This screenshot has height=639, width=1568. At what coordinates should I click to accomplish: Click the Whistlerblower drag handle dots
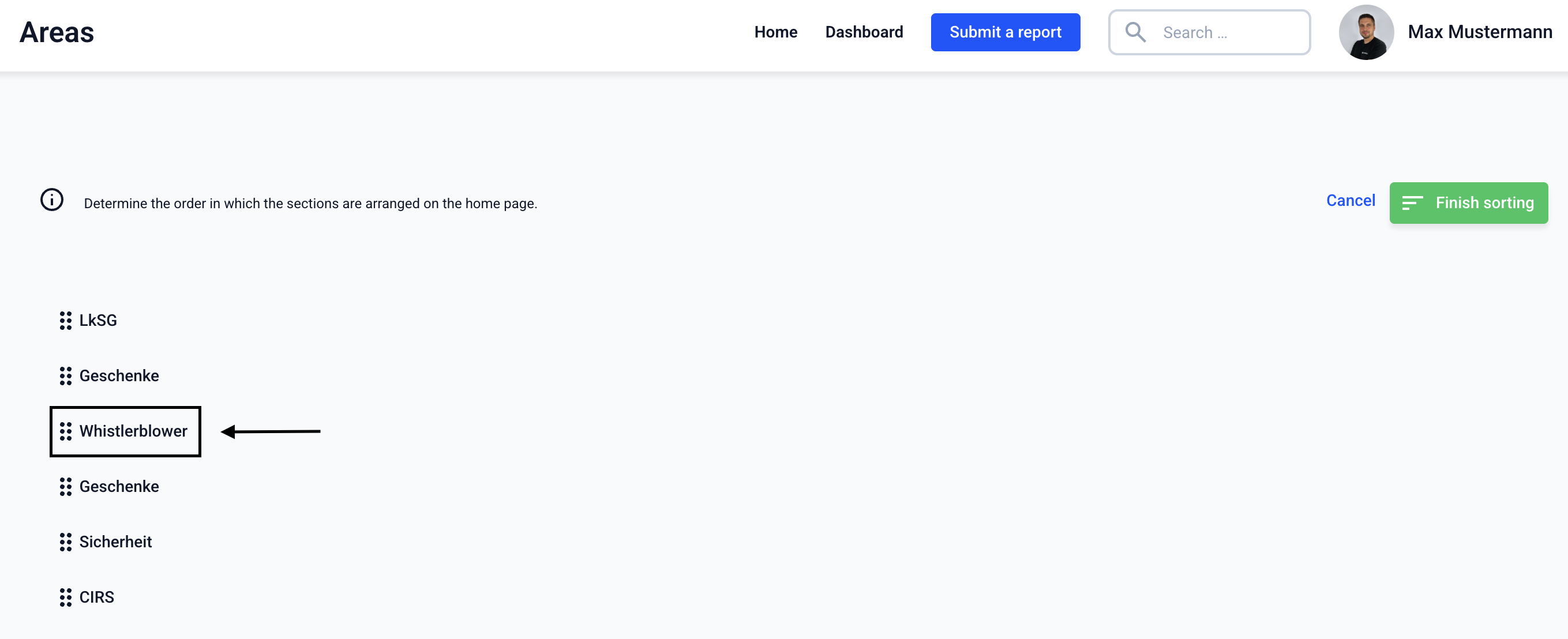click(66, 431)
